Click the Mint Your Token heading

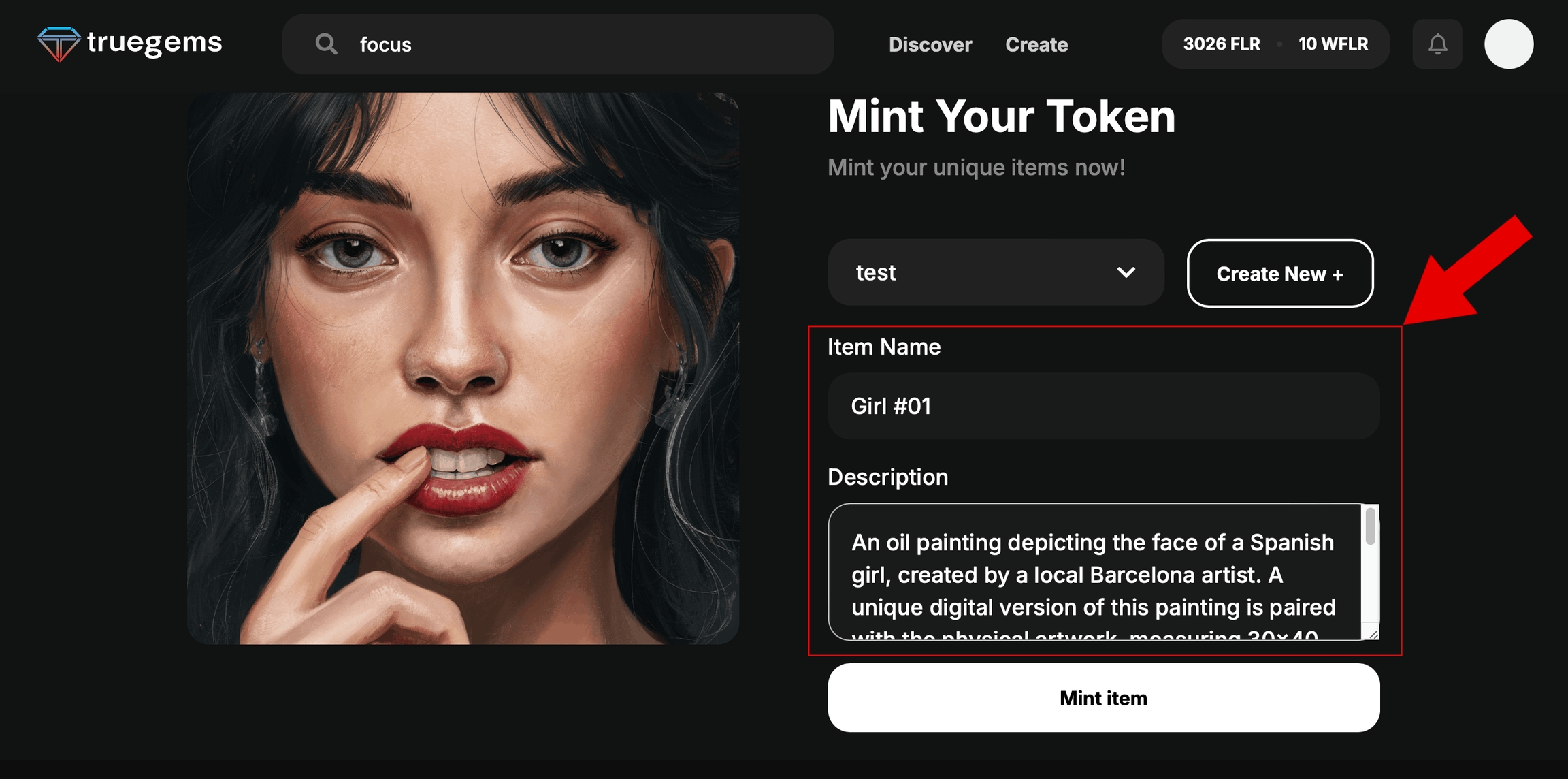(1001, 116)
